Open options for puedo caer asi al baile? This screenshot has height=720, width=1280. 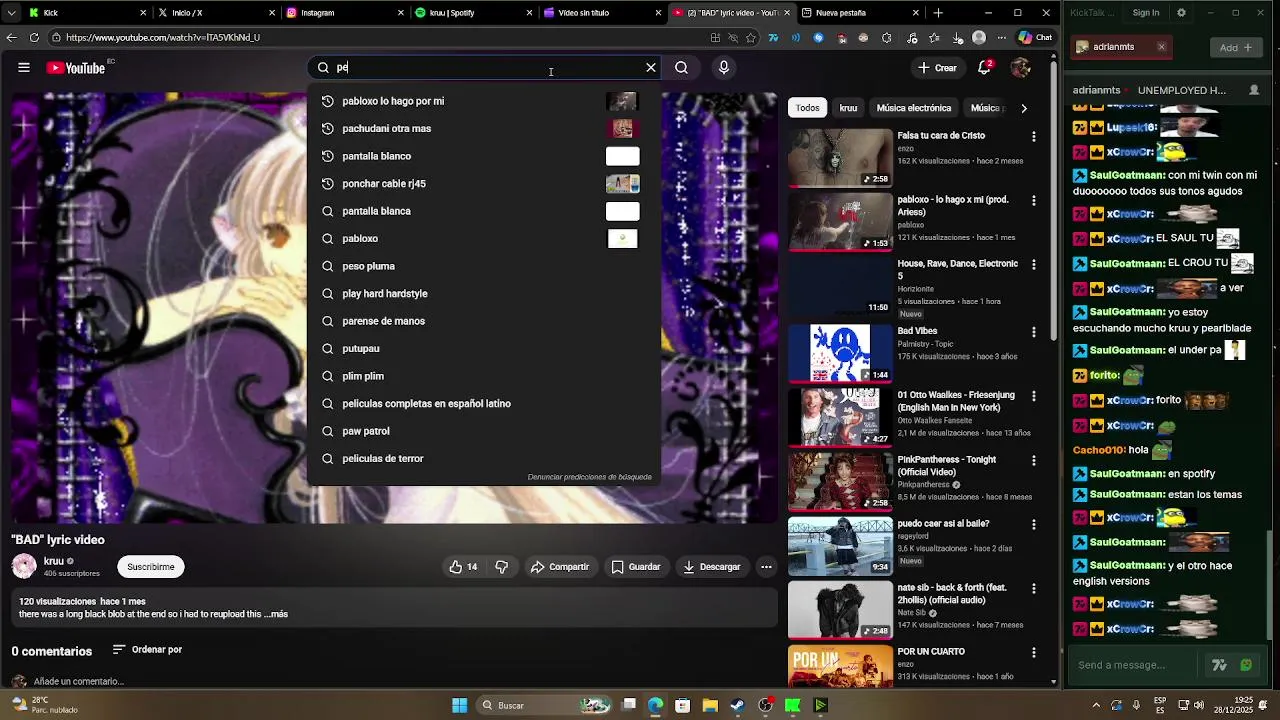(1034, 525)
